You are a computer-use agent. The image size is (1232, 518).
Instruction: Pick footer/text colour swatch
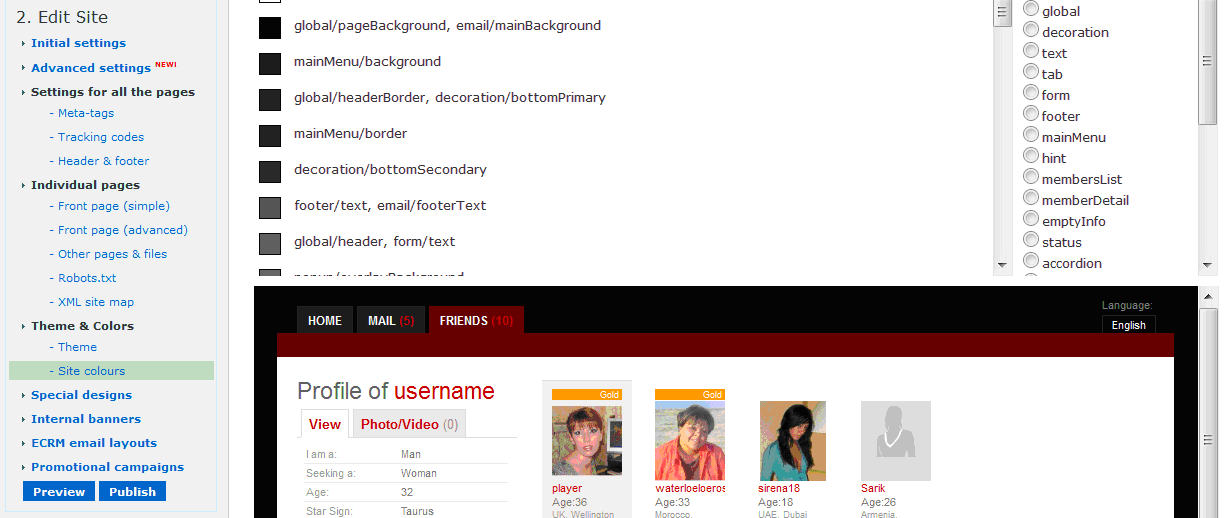pyautogui.click(x=270, y=208)
